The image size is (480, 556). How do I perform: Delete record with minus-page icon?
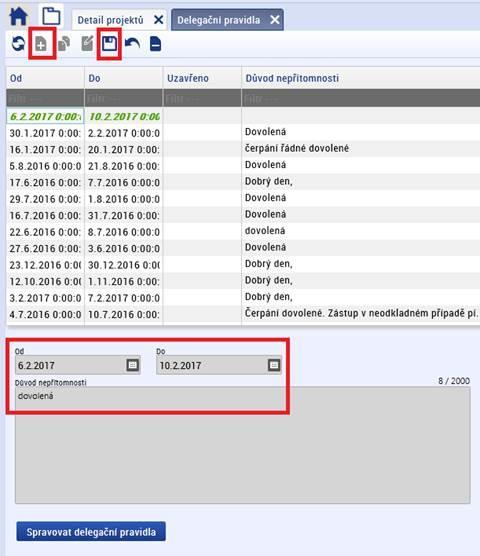click(155, 44)
